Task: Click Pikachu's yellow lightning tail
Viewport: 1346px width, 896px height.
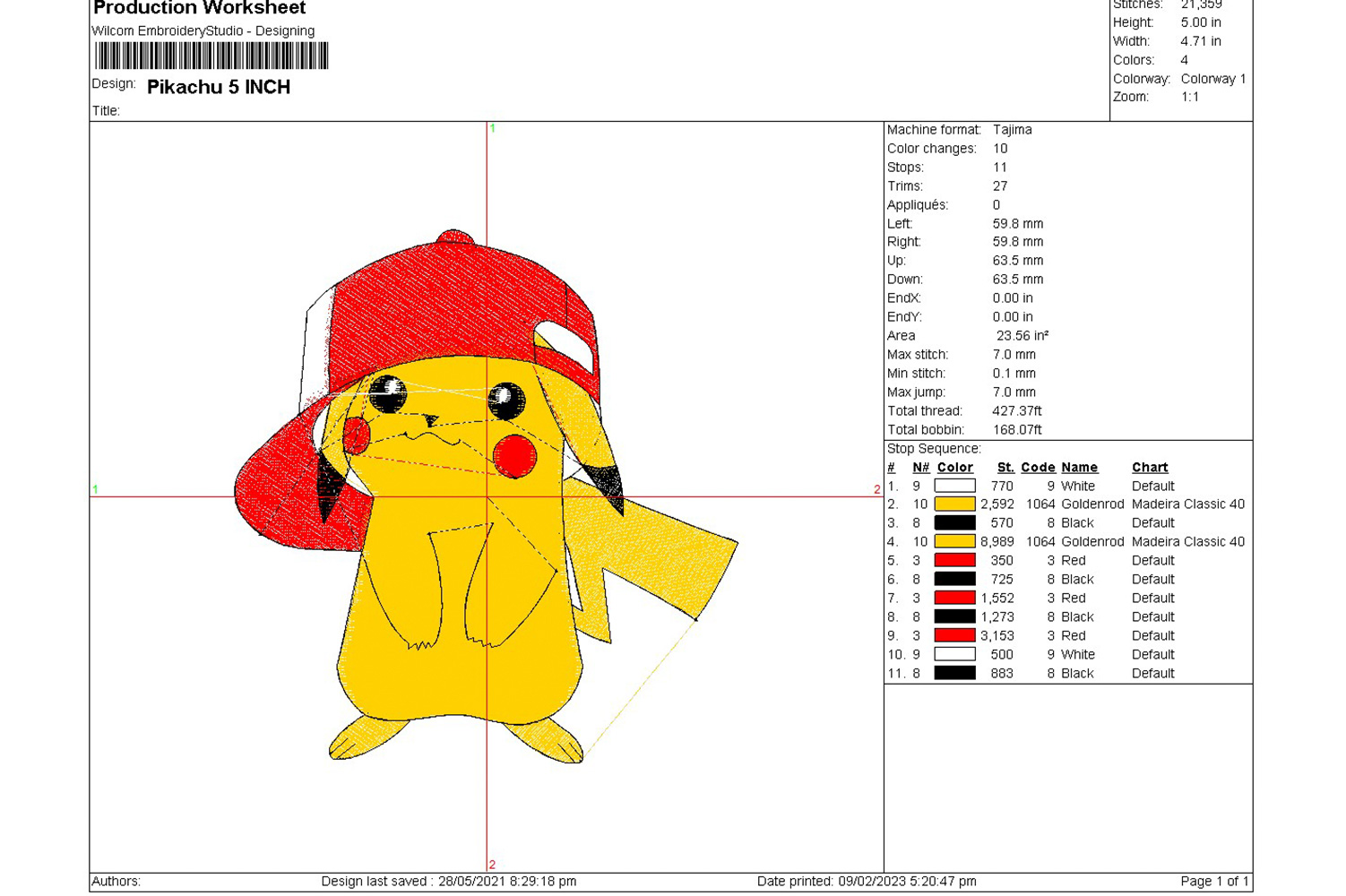Action: tap(663, 556)
